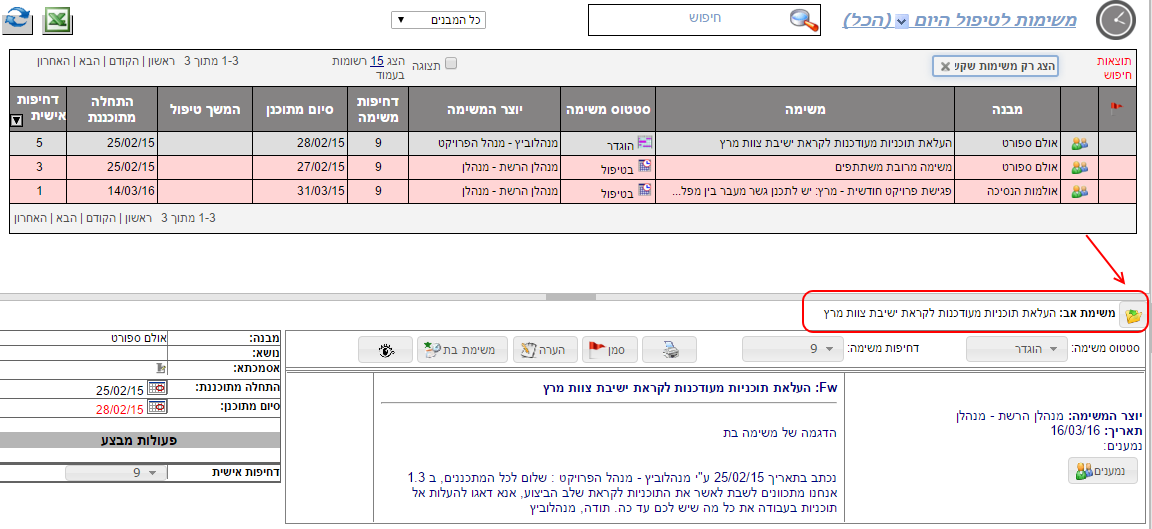Export the task list to Excel
Viewport: 1152px width, 529px height.
pos(59,19)
